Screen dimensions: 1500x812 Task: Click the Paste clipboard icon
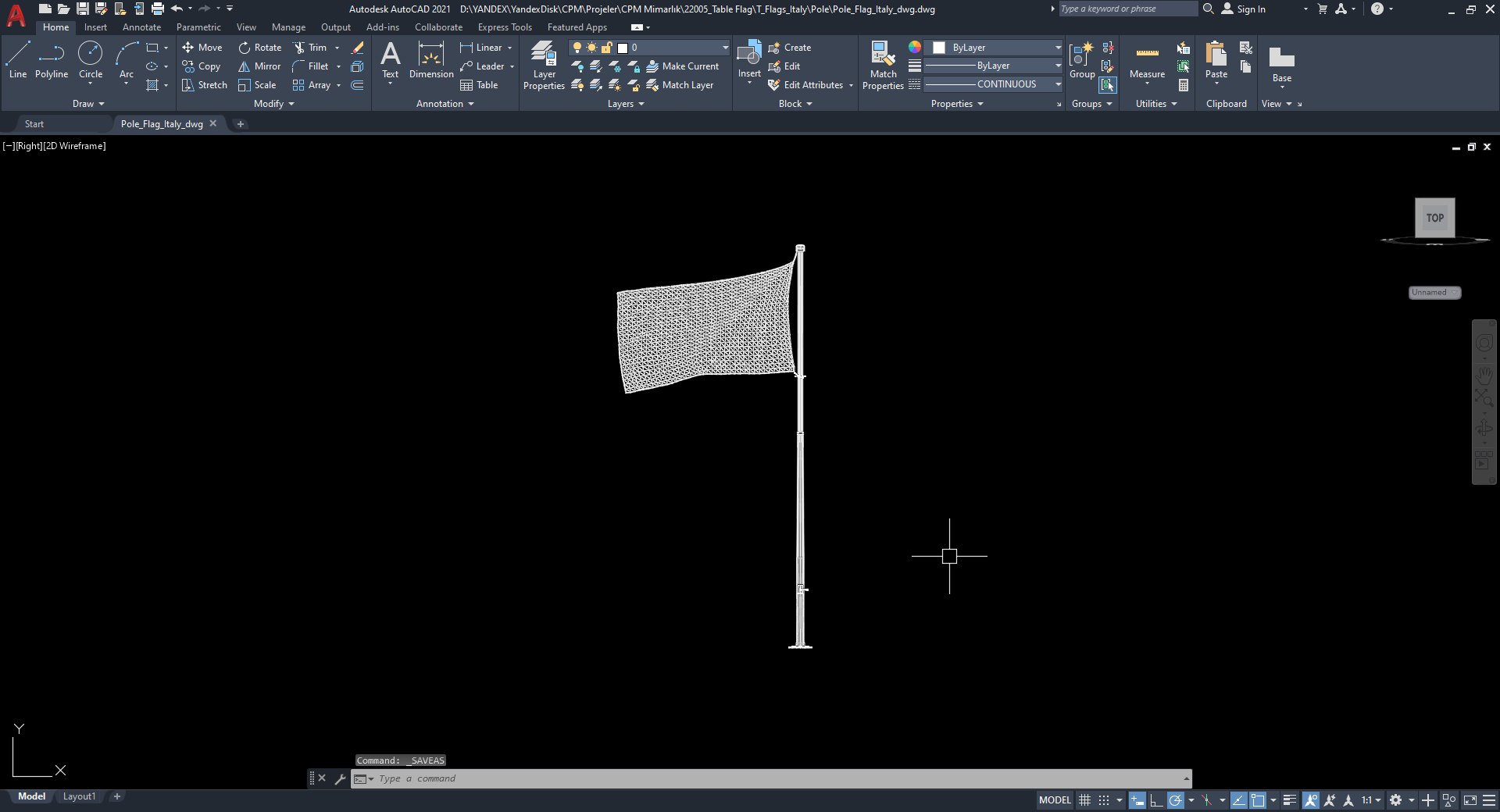[1216, 60]
